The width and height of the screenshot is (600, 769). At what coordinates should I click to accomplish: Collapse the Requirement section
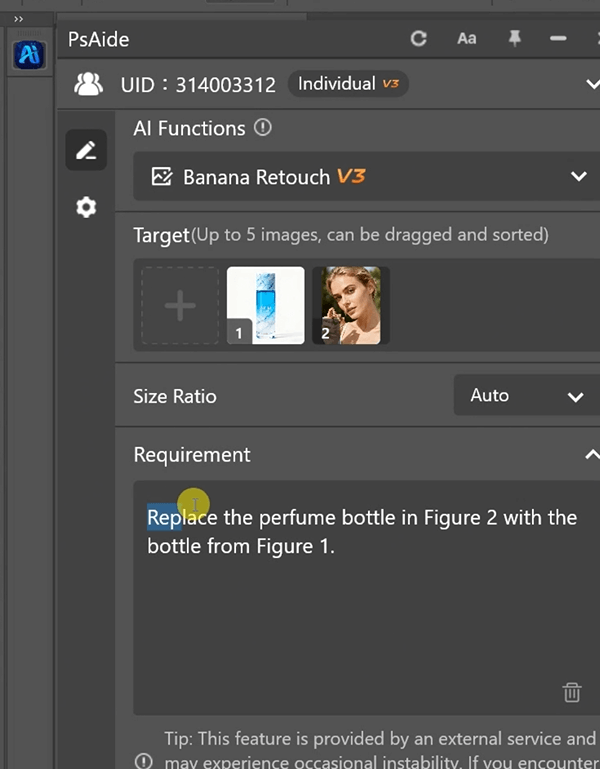[x=590, y=455]
